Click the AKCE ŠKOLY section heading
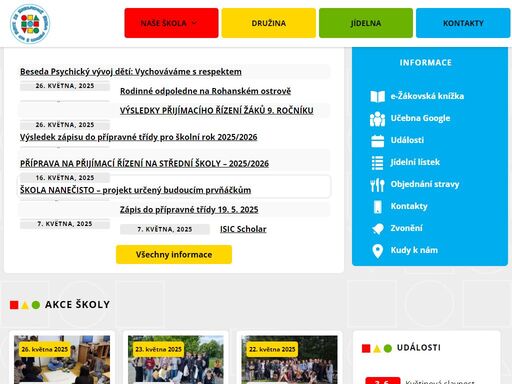 (77, 304)
